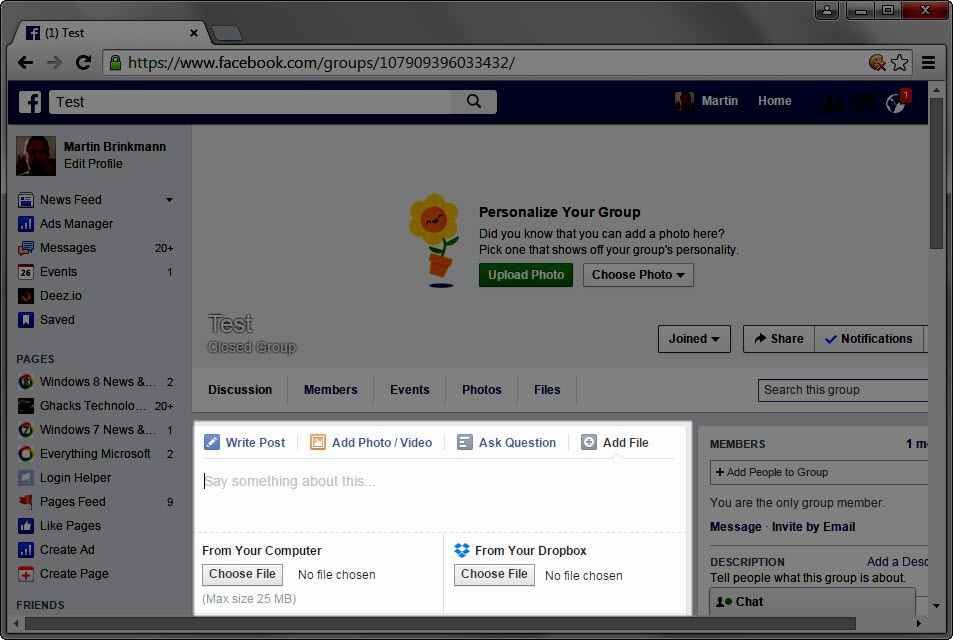Click Add People to Group field
Viewport: 953px width, 640px height.
coord(819,472)
